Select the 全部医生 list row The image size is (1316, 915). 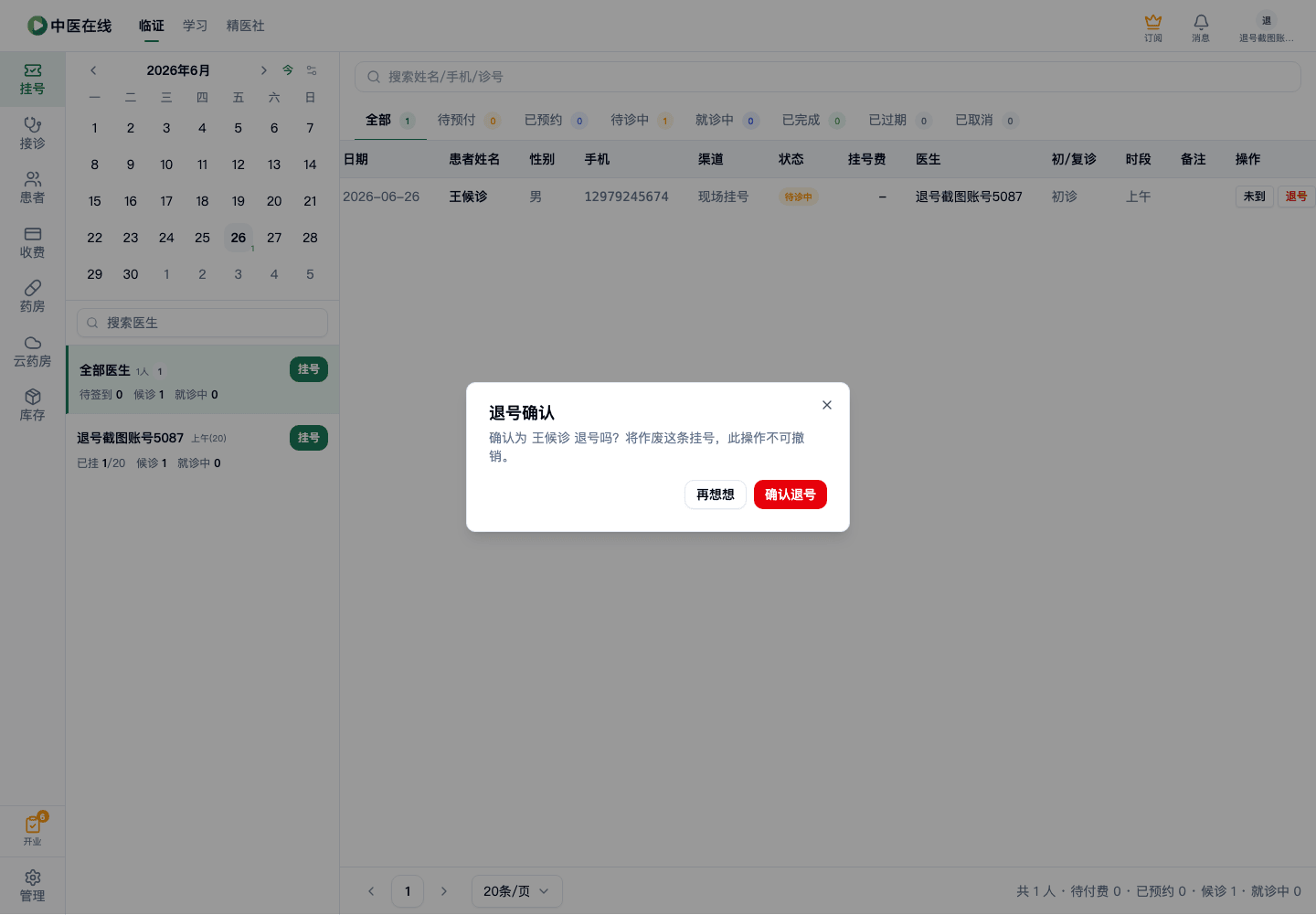pyautogui.click(x=203, y=380)
